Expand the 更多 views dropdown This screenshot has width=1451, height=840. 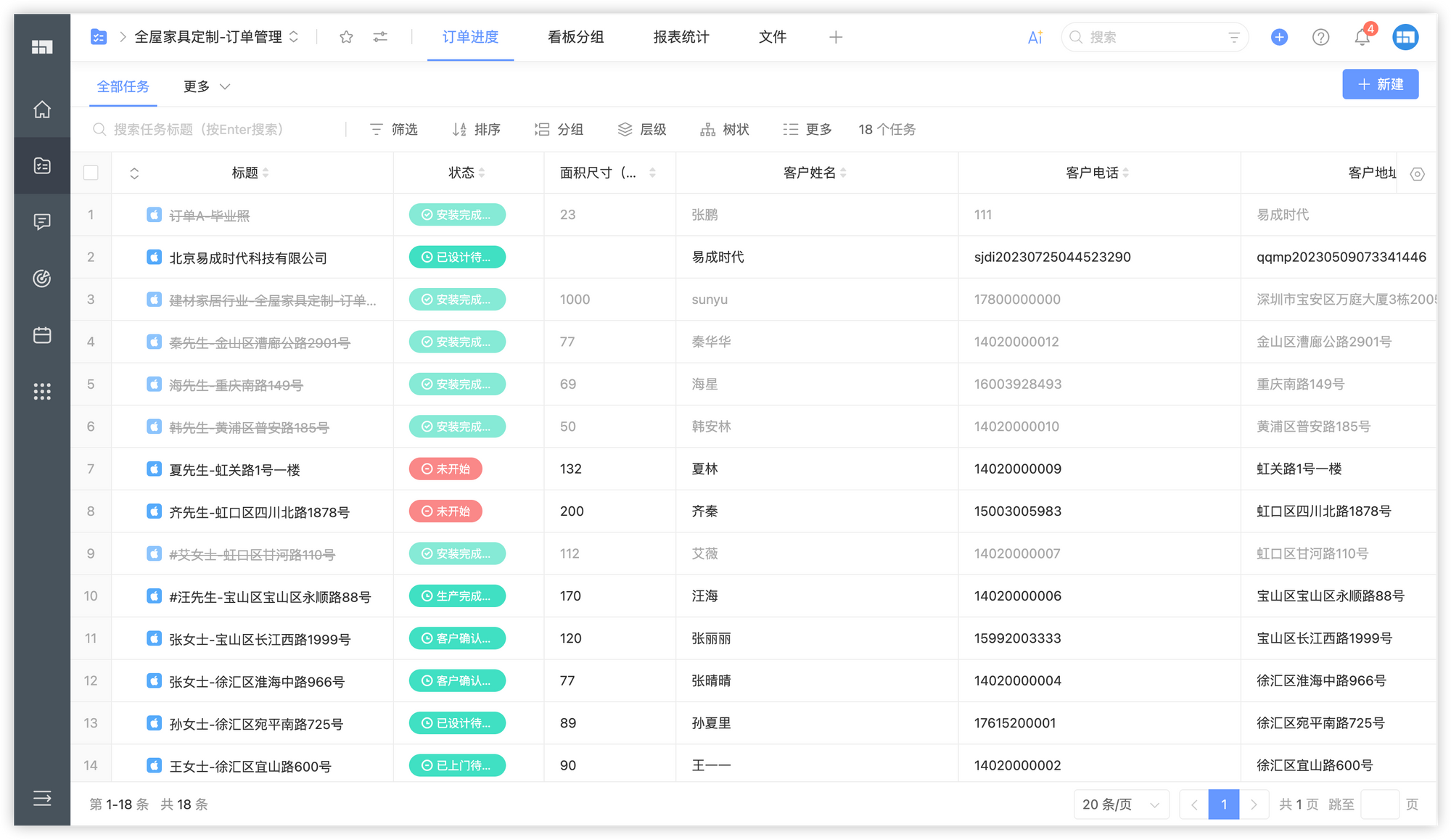point(206,87)
